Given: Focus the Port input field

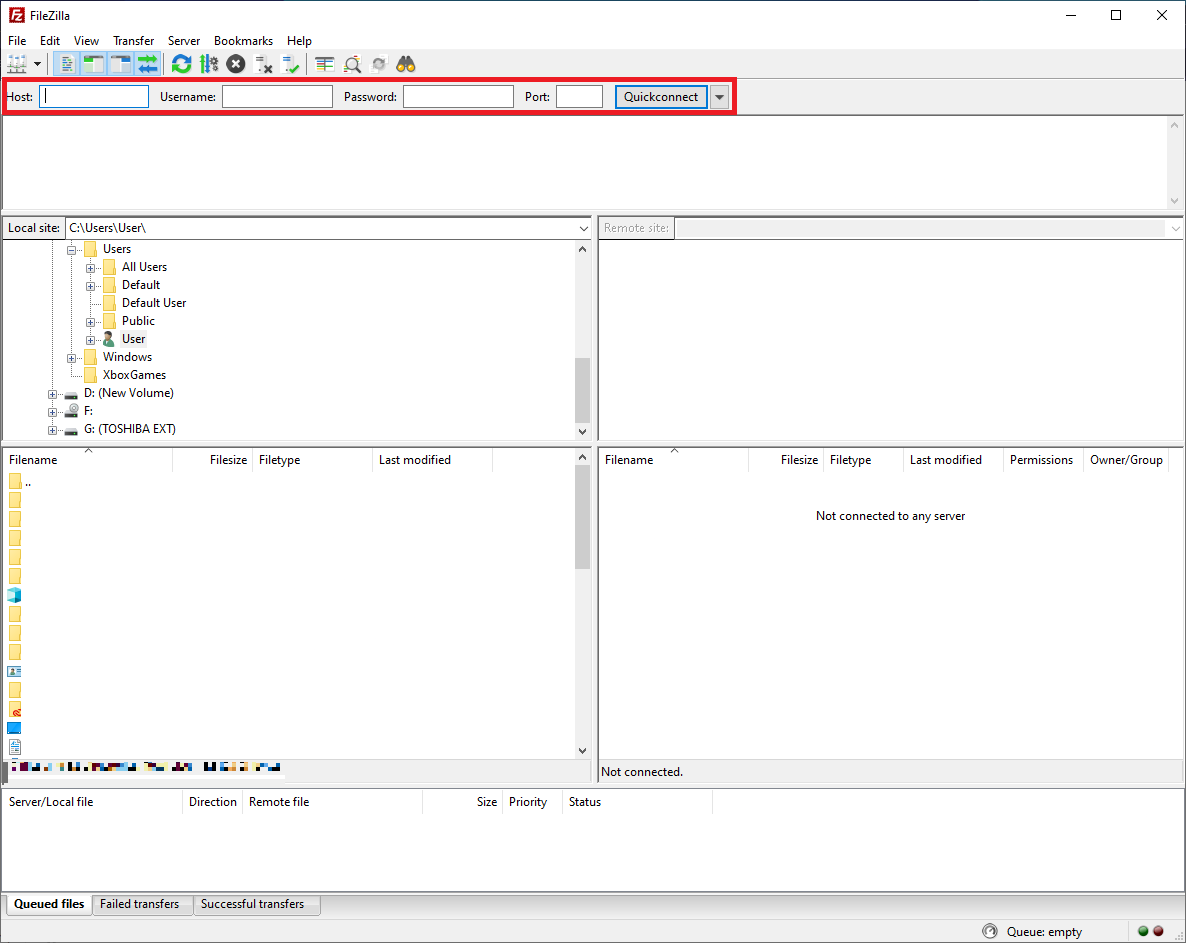Looking at the screenshot, I should point(579,97).
